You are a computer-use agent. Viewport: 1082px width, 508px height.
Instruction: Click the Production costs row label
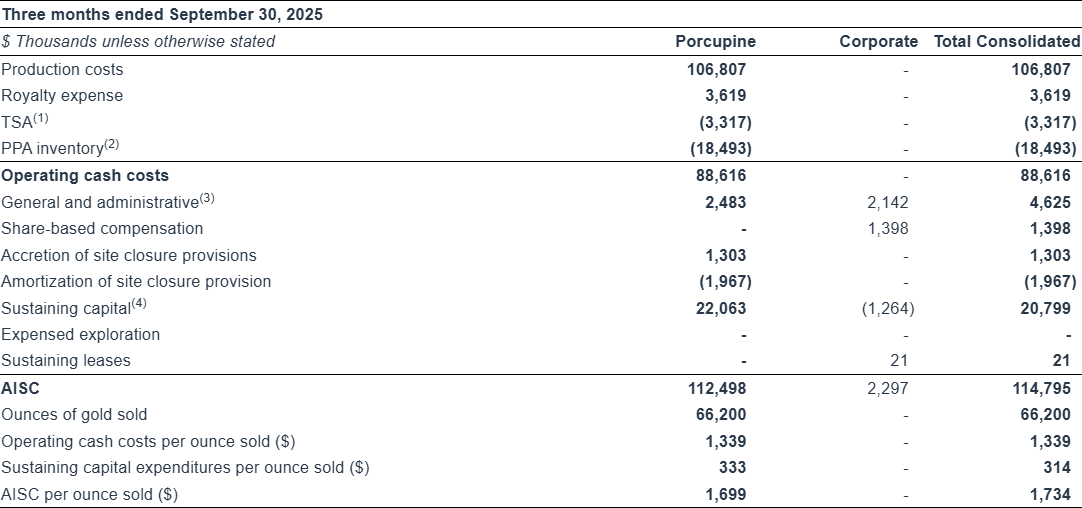tap(62, 70)
